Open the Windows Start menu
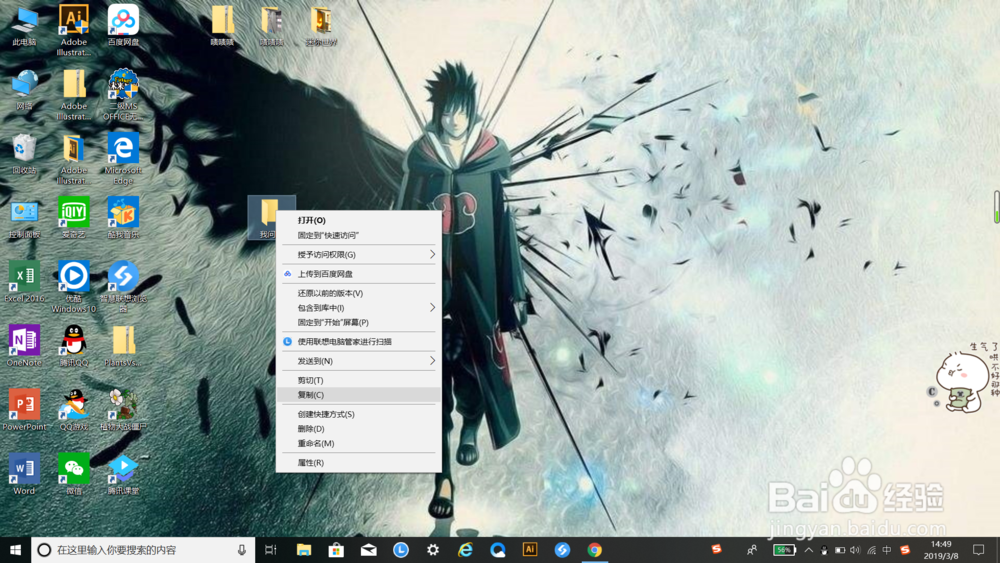The width and height of the screenshot is (1000, 563). coord(15,550)
